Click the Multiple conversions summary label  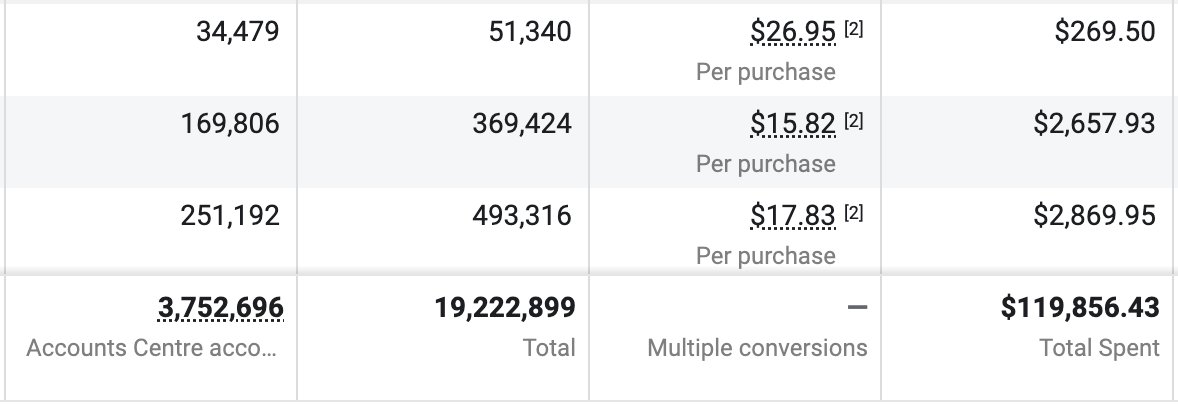pos(757,348)
